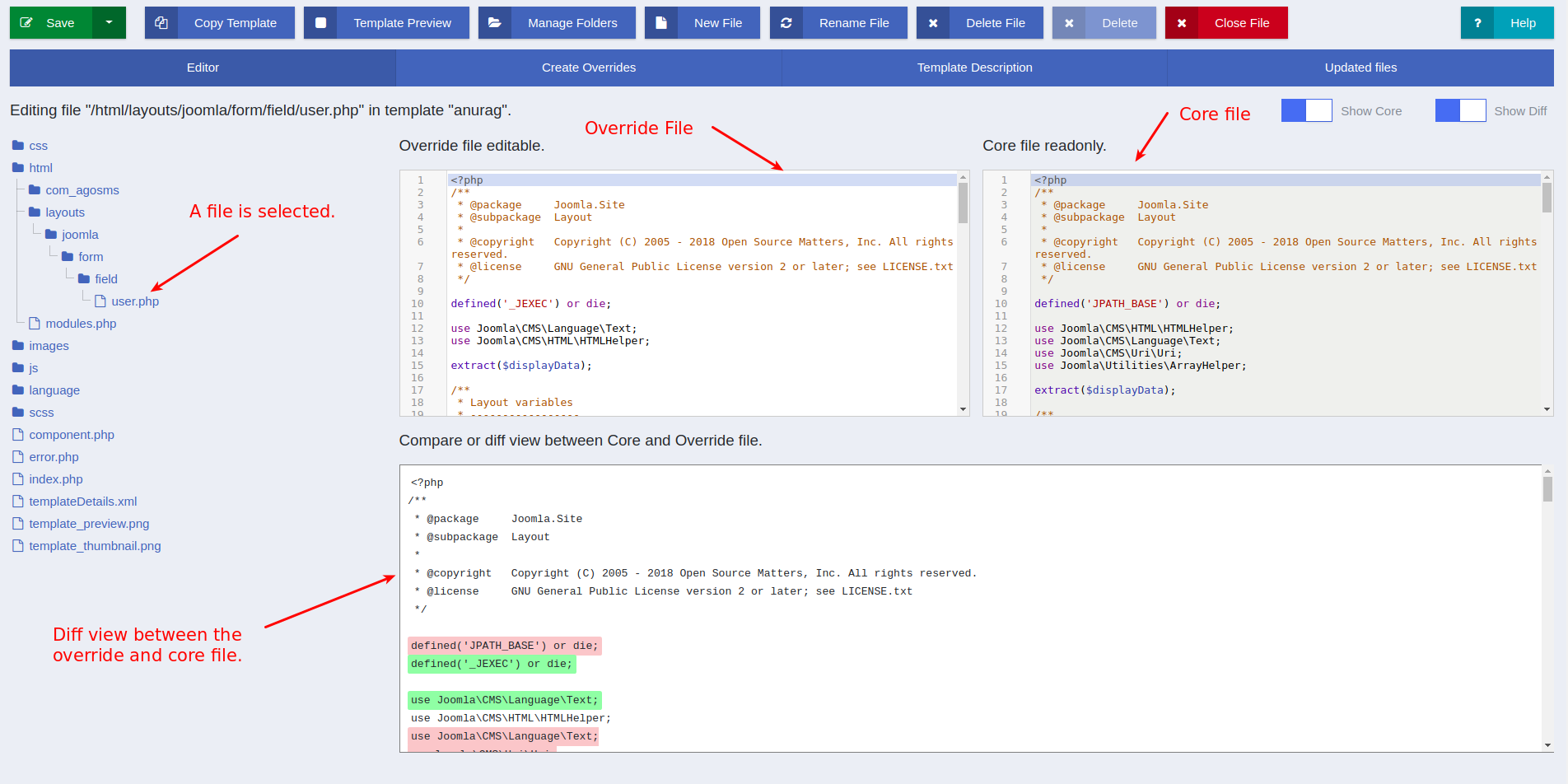Select the user.php file in tree
Image resolution: width=1568 pixels, height=784 pixels.
tap(135, 301)
